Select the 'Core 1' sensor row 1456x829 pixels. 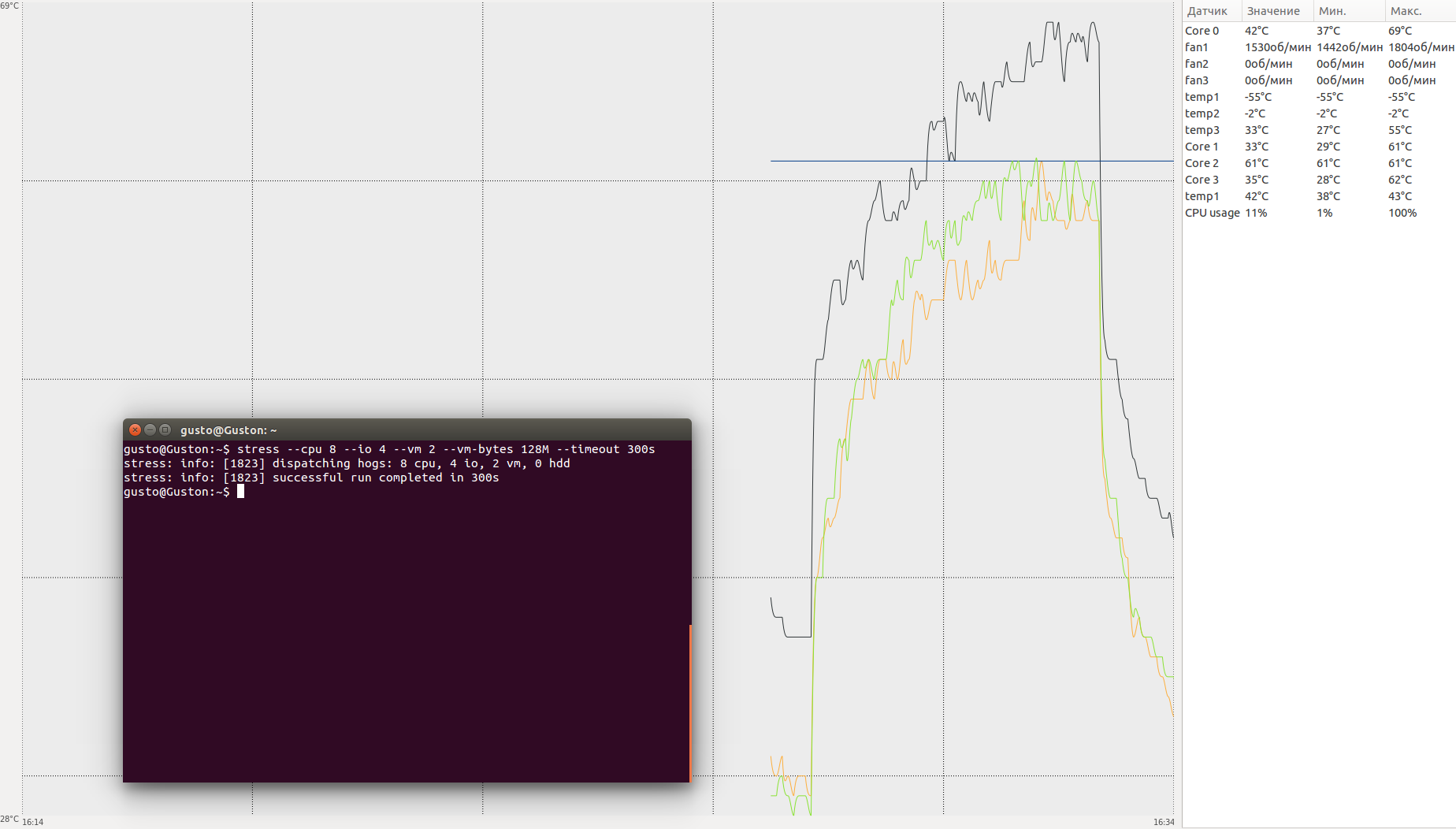[x=1319, y=147]
